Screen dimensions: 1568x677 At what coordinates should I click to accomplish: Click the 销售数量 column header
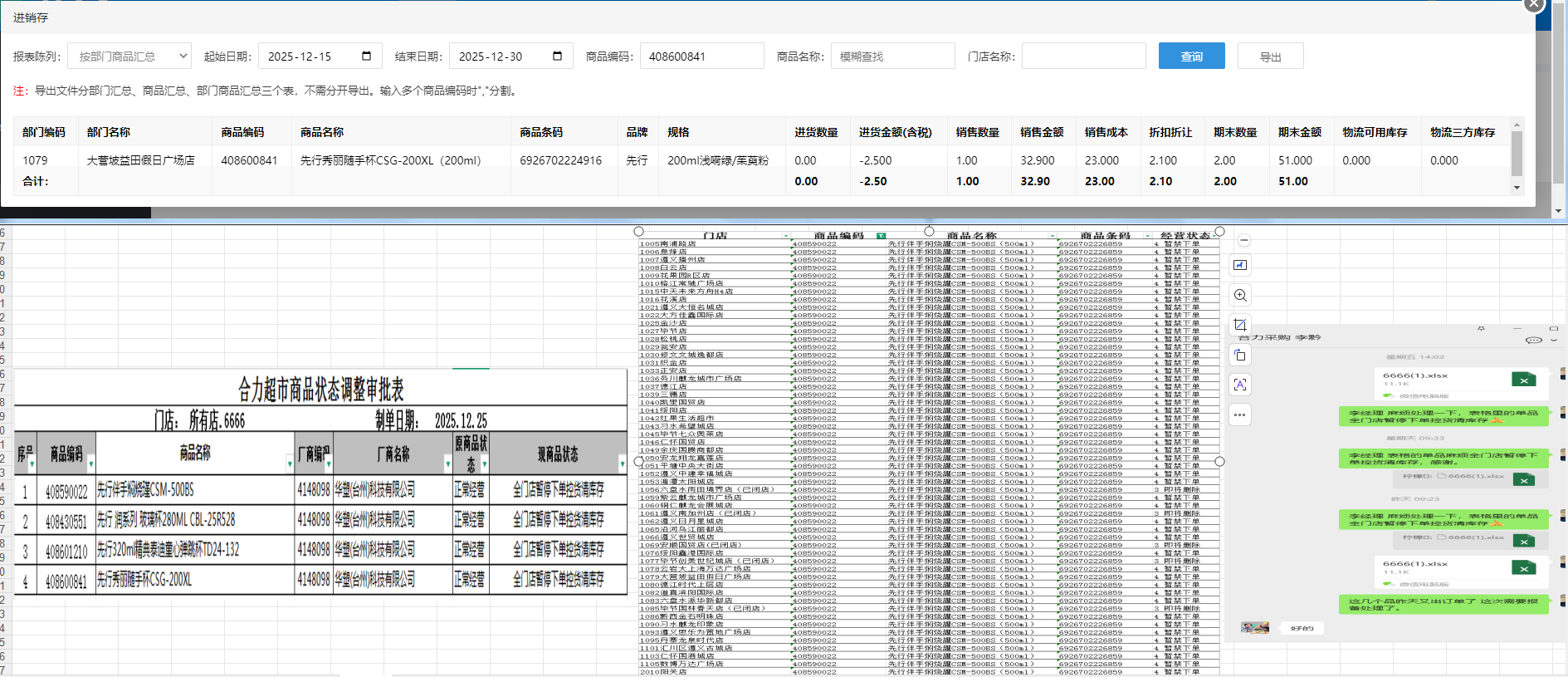pyautogui.click(x=977, y=132)
